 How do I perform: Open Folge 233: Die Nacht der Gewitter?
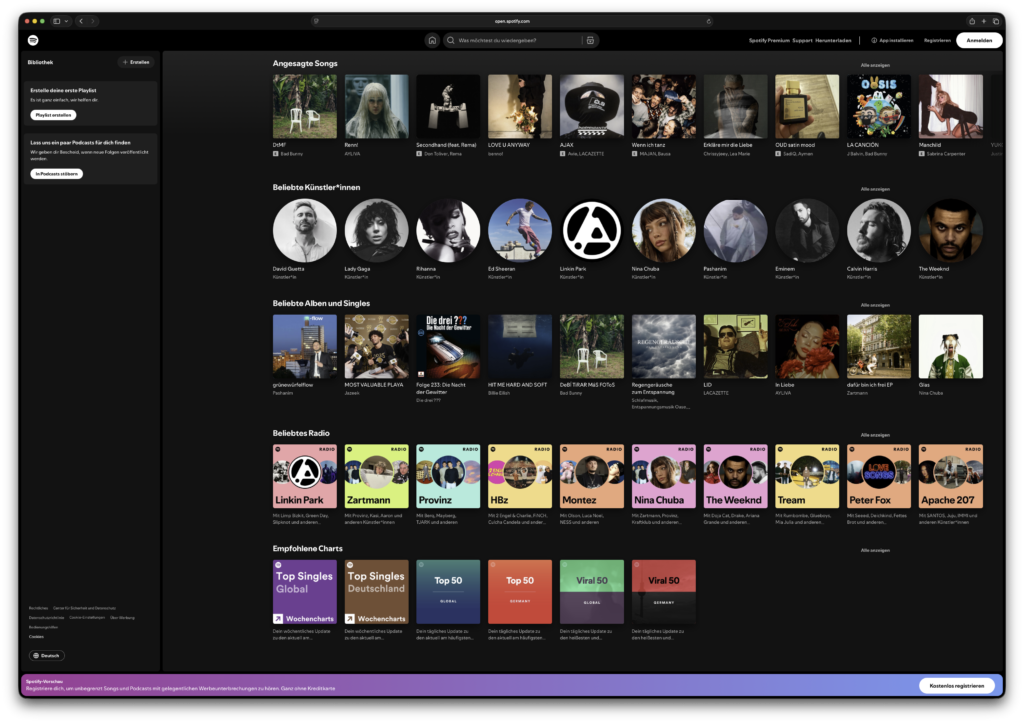point(448,347)
